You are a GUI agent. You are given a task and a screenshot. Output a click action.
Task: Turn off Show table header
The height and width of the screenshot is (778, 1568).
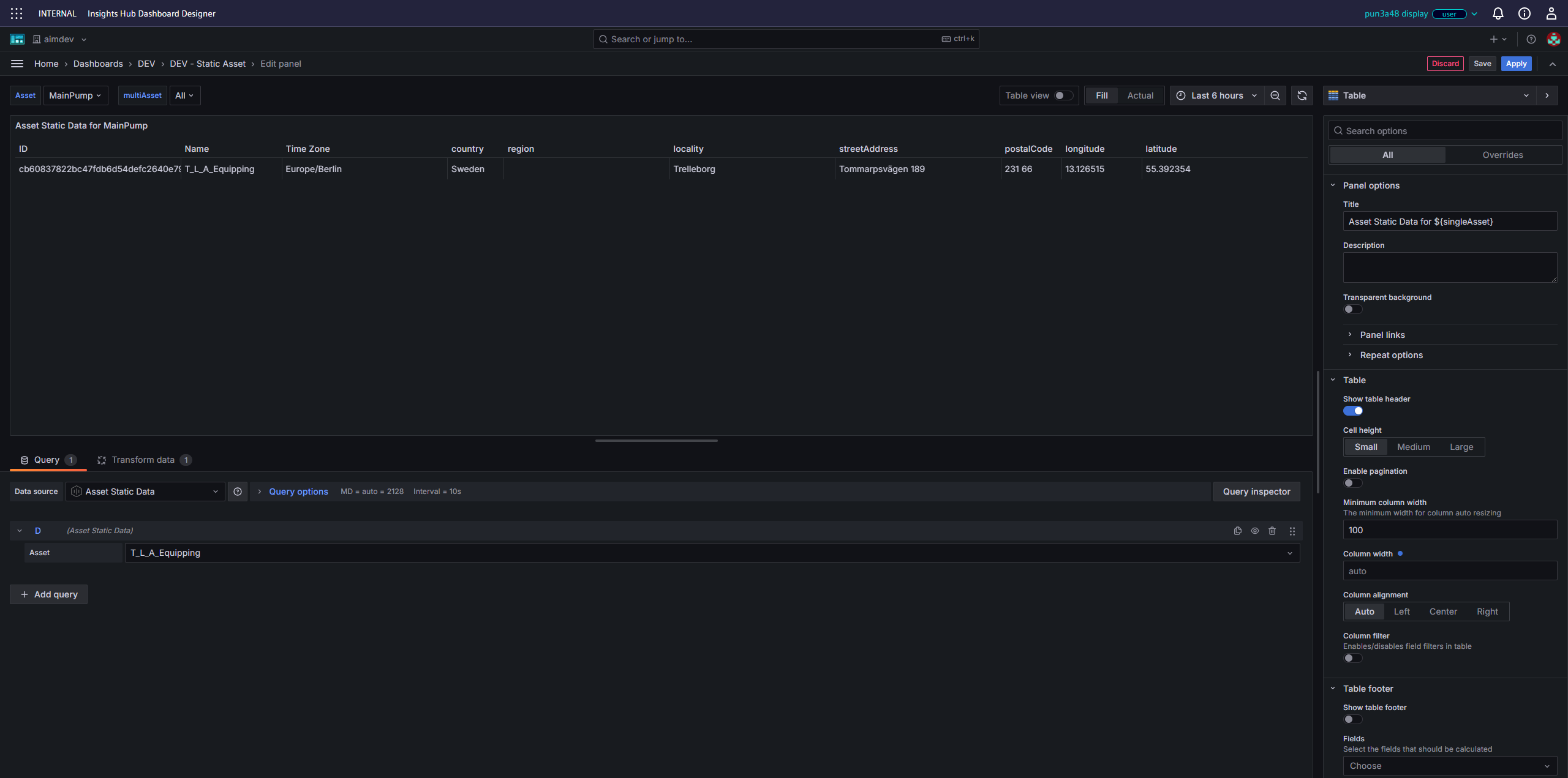1352,411
